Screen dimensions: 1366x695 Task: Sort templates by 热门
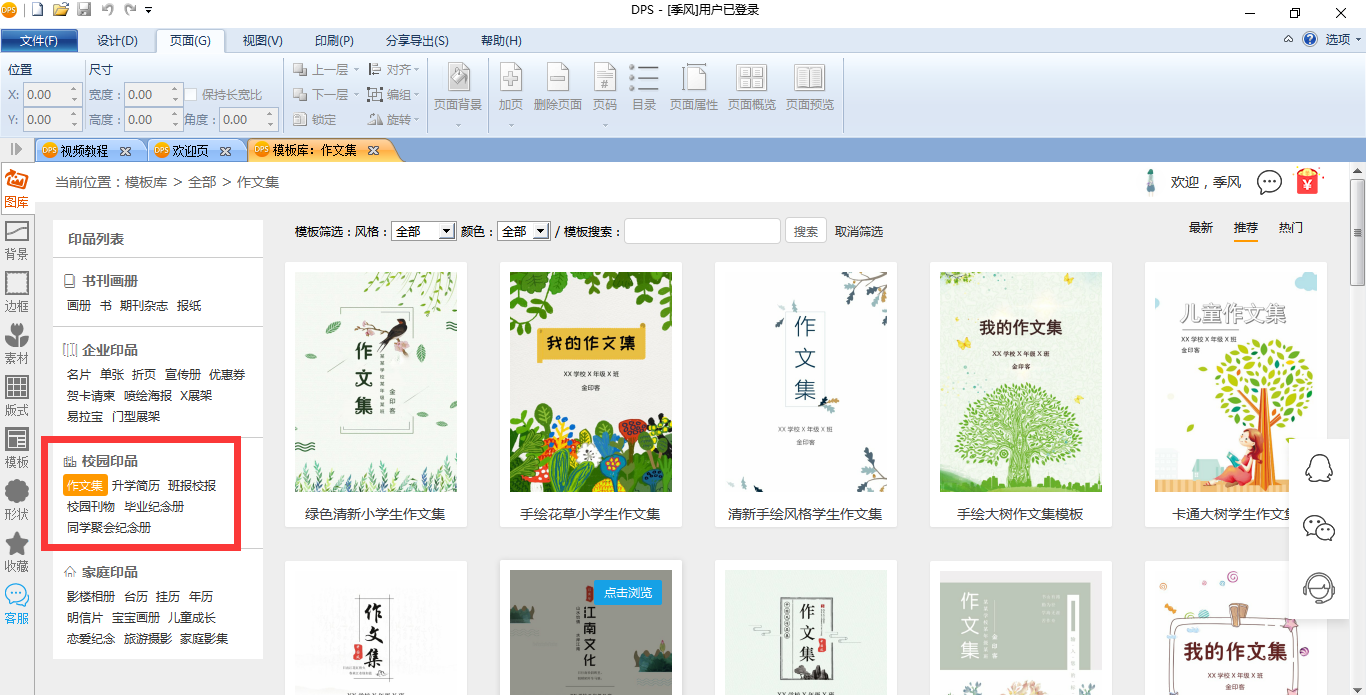coord(1291,228)
